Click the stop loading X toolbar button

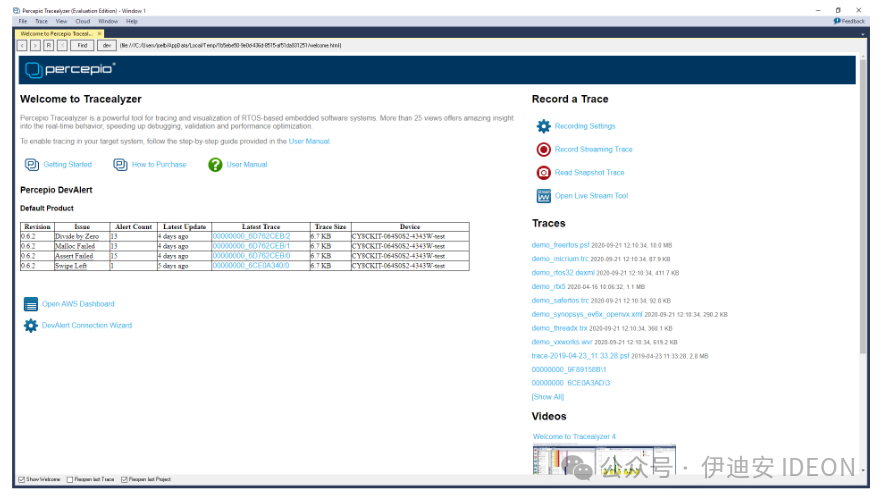tap(62, 45)
